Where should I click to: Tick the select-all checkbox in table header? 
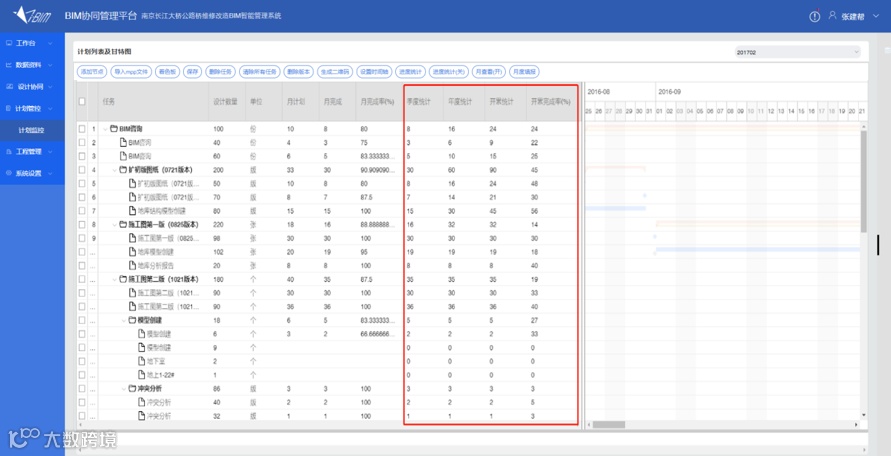coord(82,101)
